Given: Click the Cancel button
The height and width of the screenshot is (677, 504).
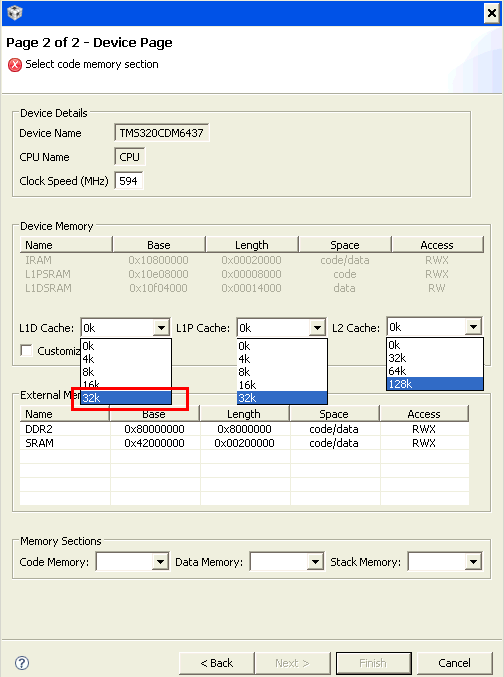Looking at the screenshot, I should [x=454, y=663].
